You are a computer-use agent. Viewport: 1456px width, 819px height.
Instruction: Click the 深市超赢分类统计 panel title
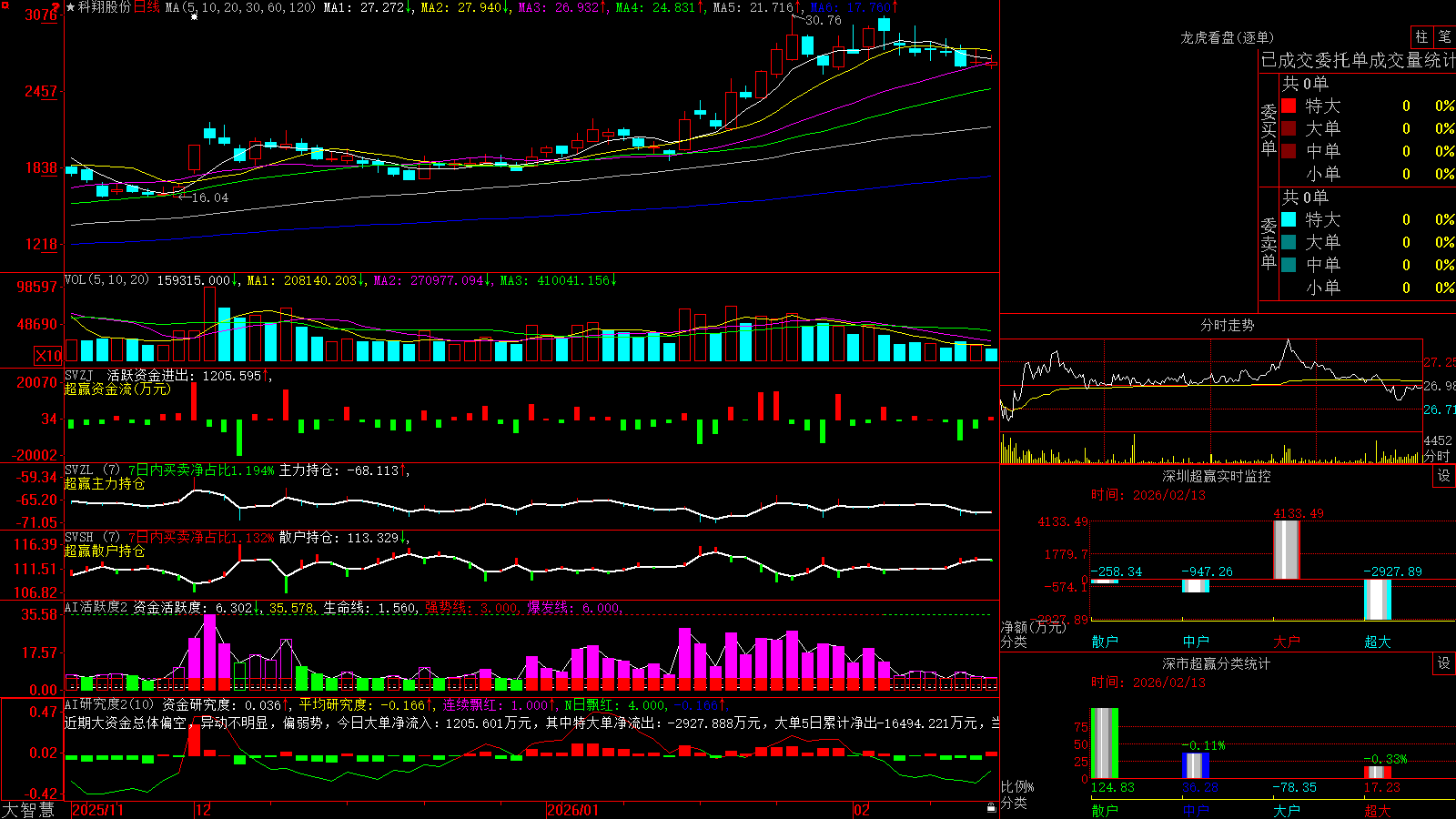(x=1217, y=663)
